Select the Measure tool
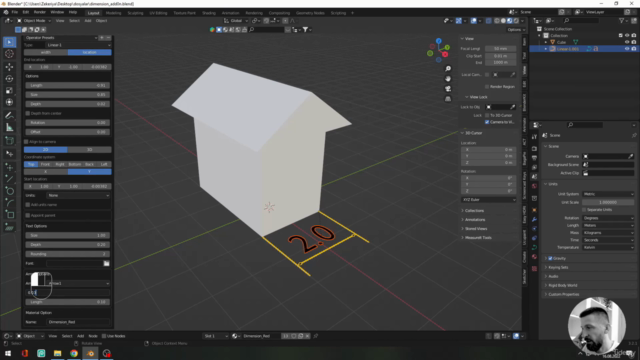The width and height of the screenshot is (640, 360). pyautogui.click(x=9, y=128)
